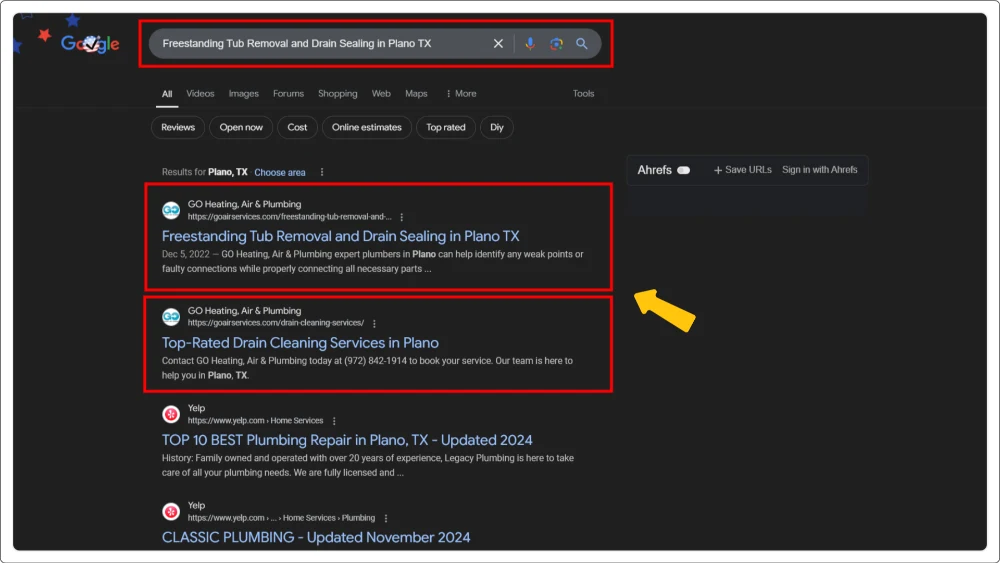
Task: Click Sign in with Ahrefs
Action: tap(820, 170)
